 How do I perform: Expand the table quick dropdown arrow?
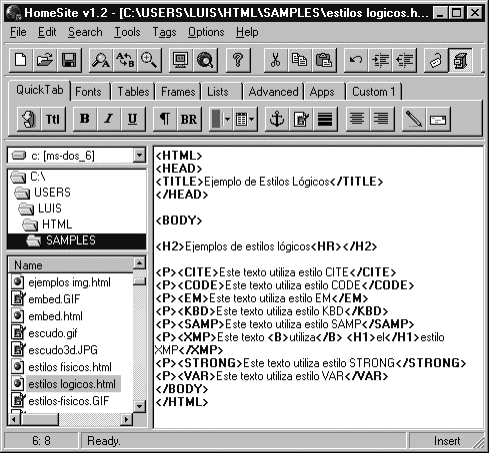(251, 119)
